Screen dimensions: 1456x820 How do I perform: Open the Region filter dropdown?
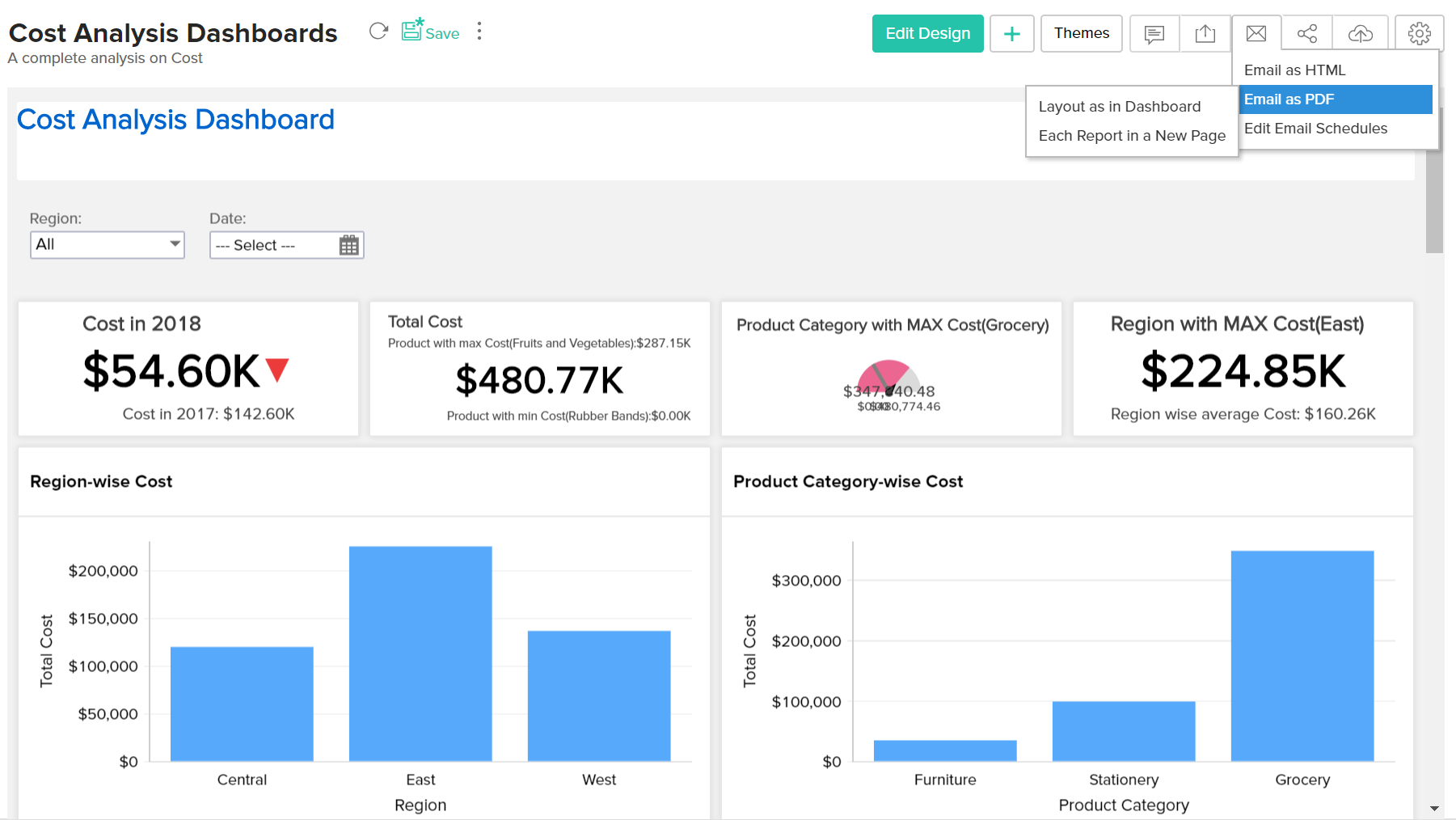point(107,244)
